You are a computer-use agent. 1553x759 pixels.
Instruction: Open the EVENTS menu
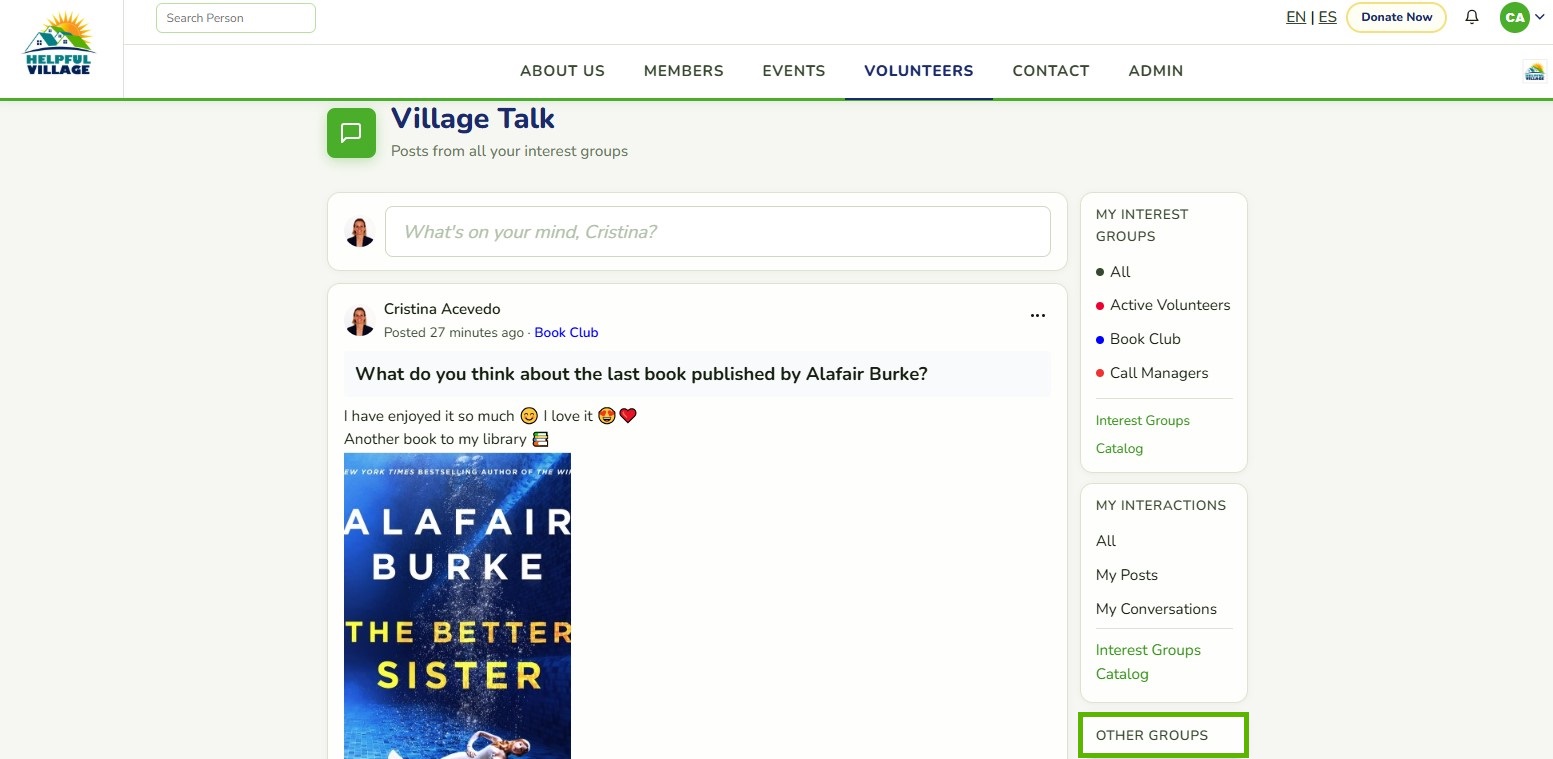(x=794, y=71)
